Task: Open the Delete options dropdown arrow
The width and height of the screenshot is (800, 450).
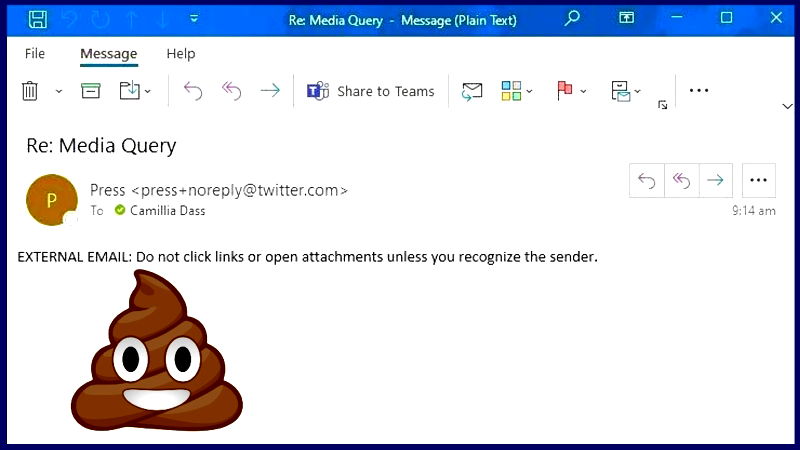Action: [58, 91]
